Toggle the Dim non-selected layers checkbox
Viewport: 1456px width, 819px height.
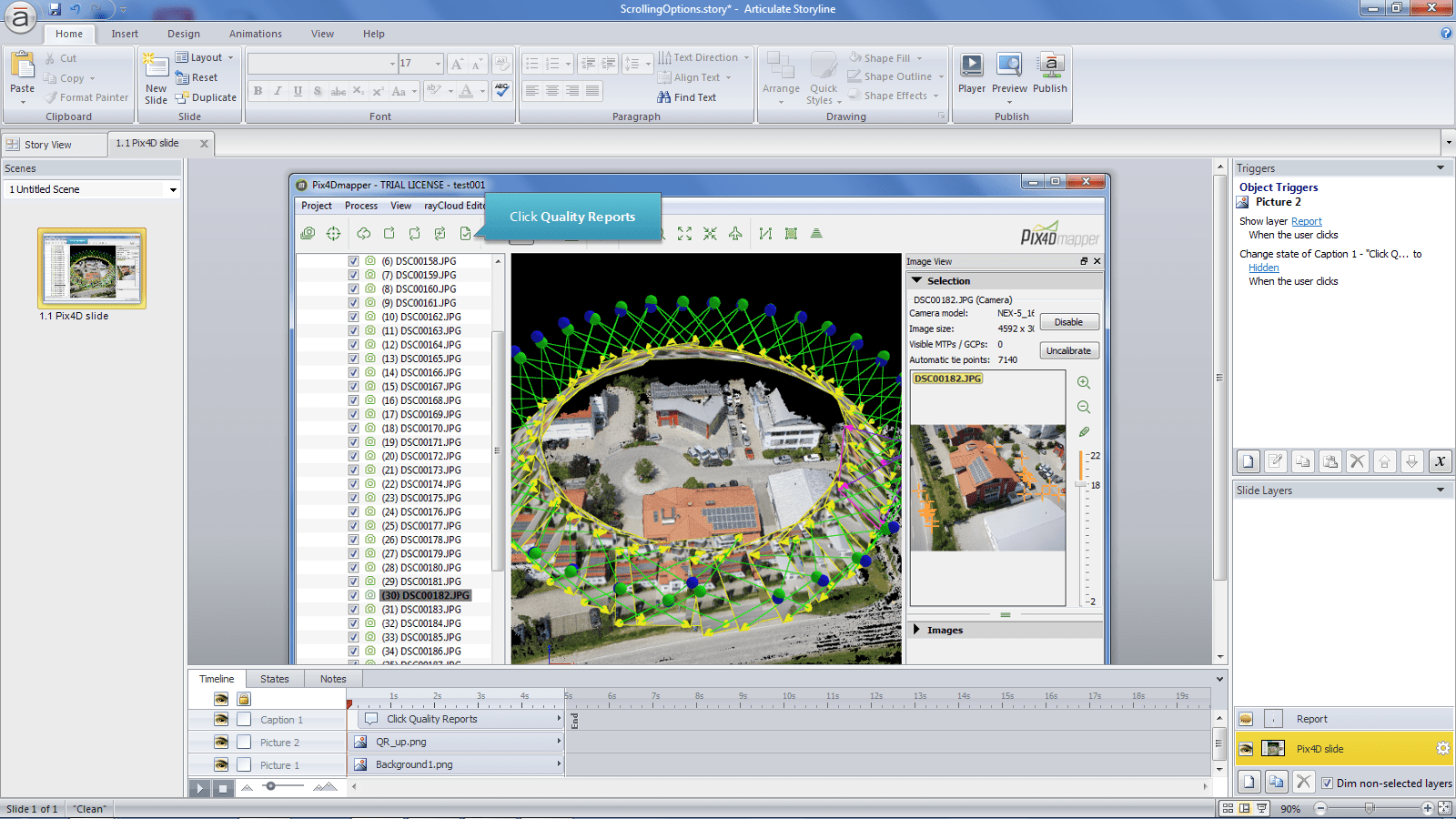1329,783
